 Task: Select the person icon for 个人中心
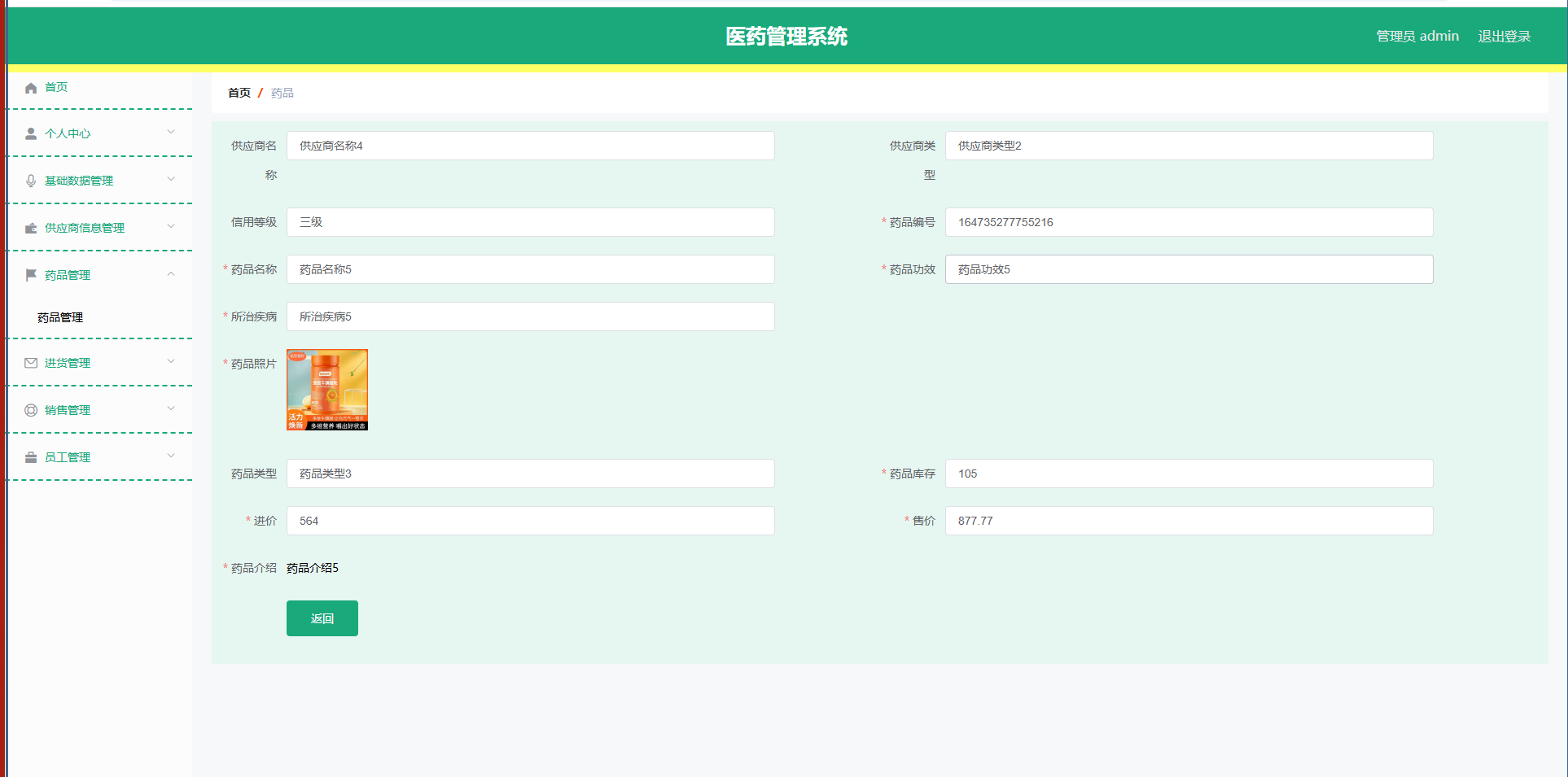(31, 133)
